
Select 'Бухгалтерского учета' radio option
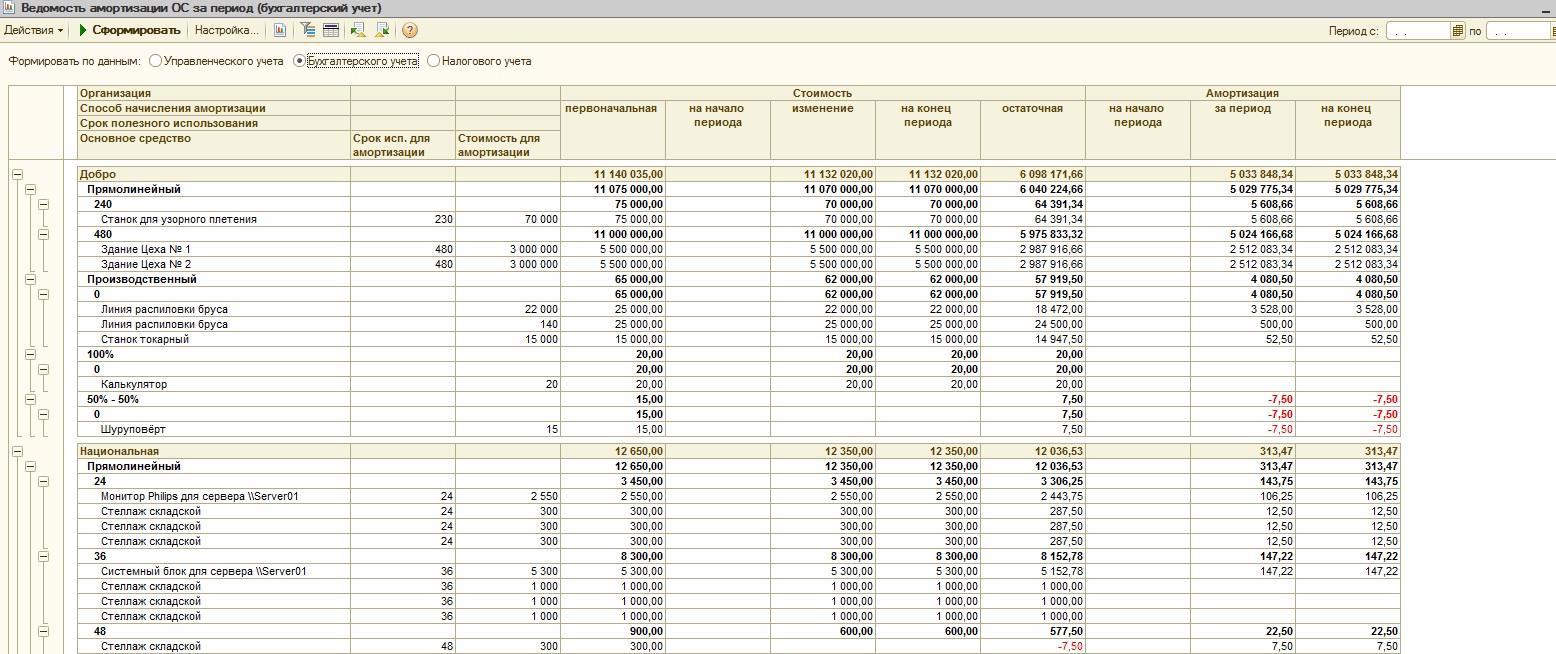click(x=299, y=61)
